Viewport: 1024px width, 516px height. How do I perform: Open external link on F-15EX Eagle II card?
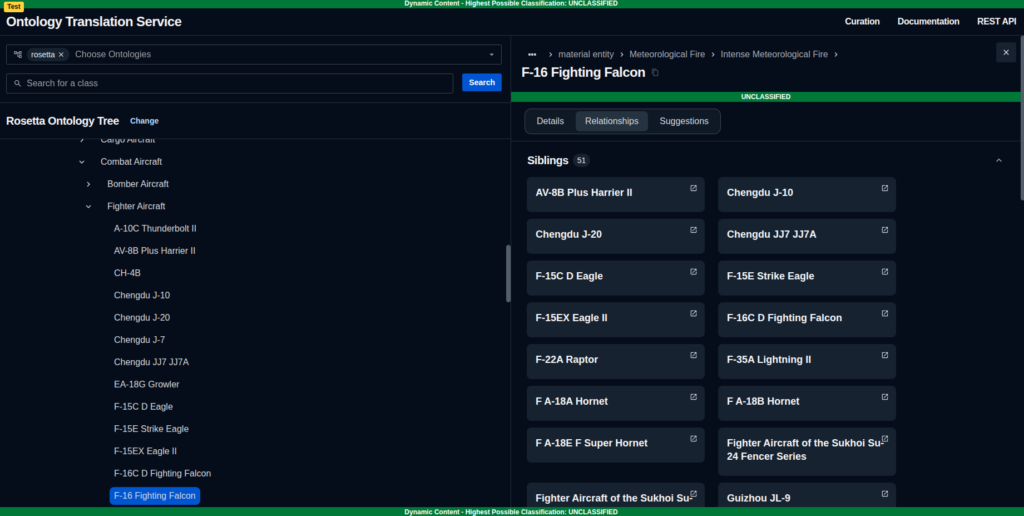point(694,314)
